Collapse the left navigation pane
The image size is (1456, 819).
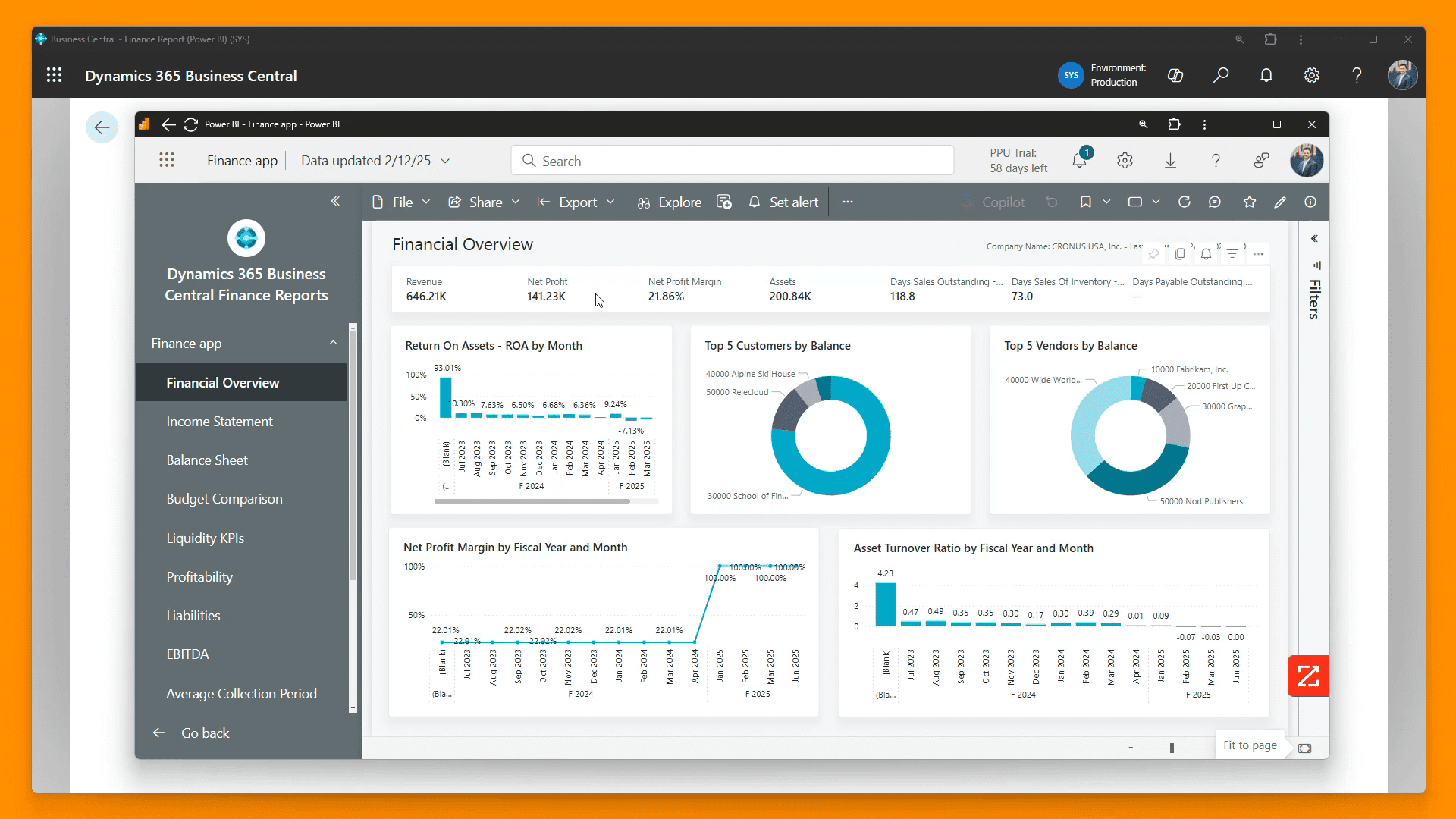point(335,201)
